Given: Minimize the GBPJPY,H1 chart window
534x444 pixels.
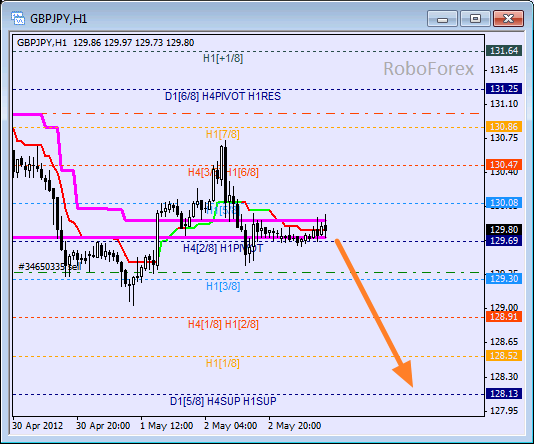Looking at the screenshot, I should tap(442, 18).
